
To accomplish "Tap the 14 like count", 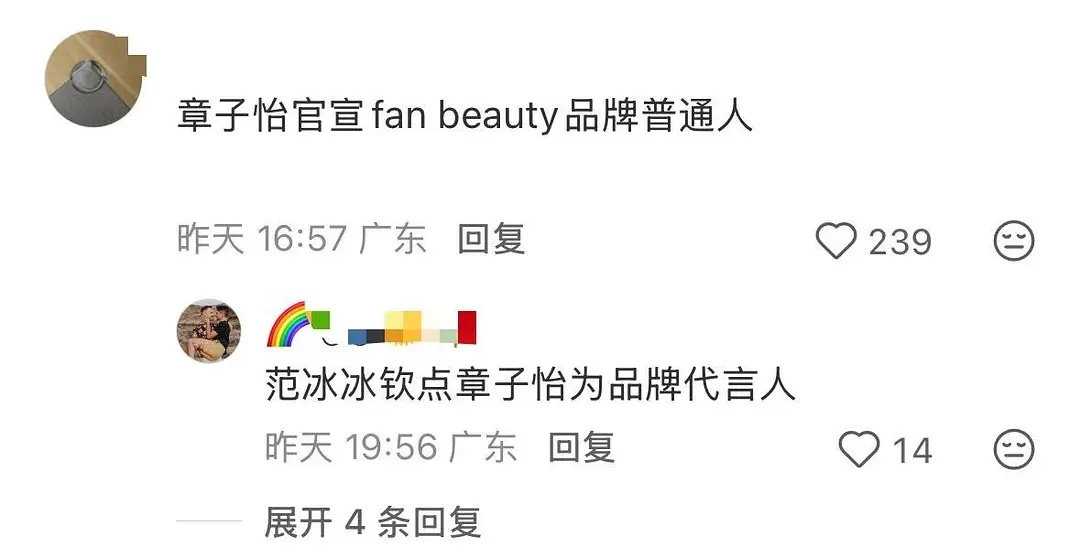I will click(913, 451).
